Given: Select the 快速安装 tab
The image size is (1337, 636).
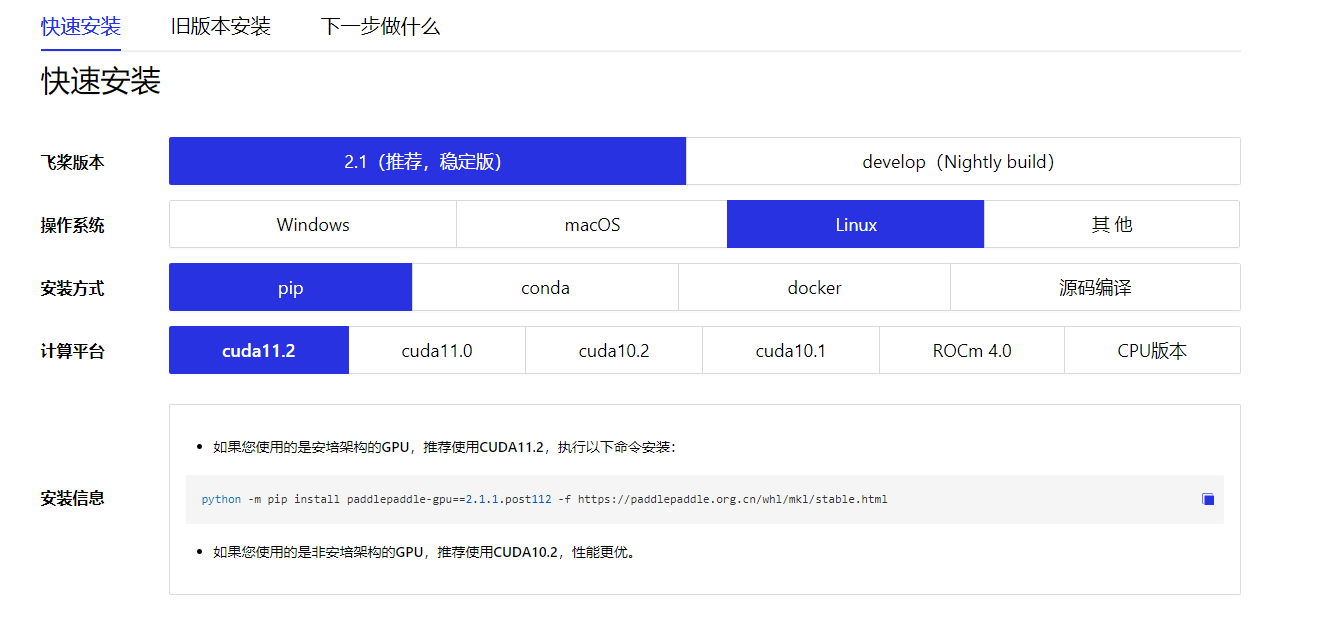Looking at the screenshot, I should [80, 27].
